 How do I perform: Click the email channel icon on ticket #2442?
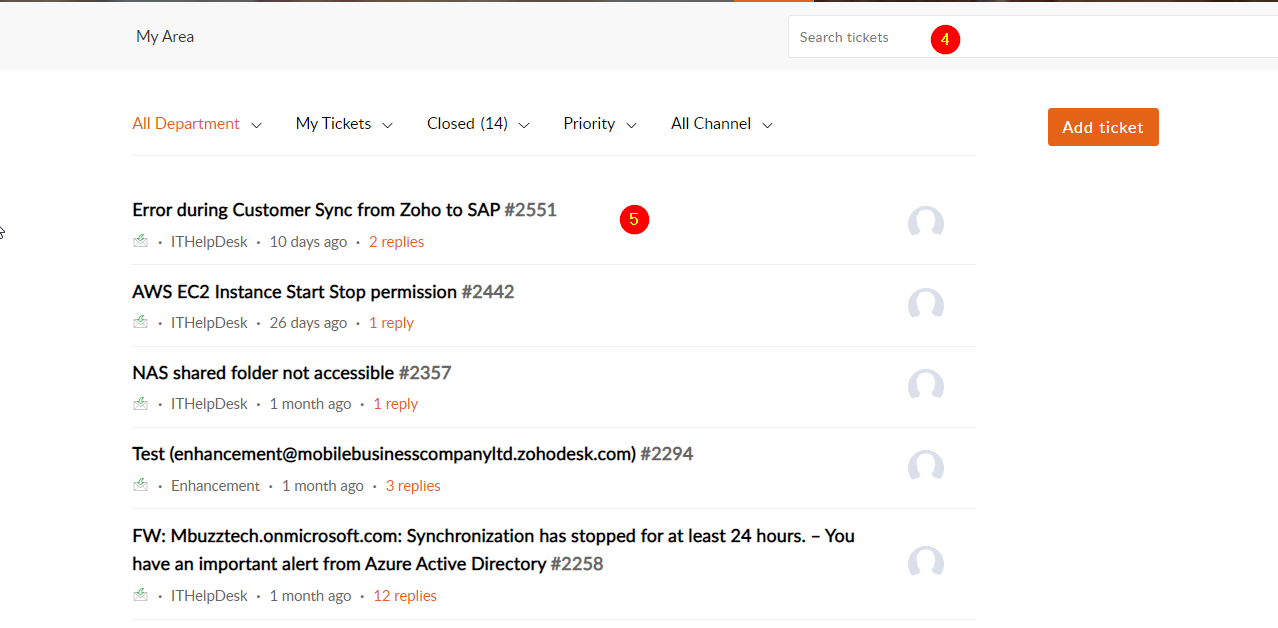click(x=140, y=322)
